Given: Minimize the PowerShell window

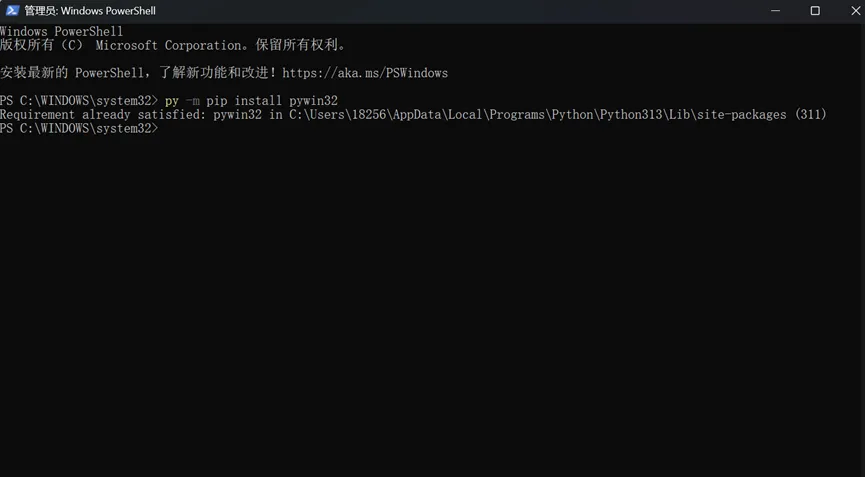Looking at the screenshot, I should tap(775, 10).
